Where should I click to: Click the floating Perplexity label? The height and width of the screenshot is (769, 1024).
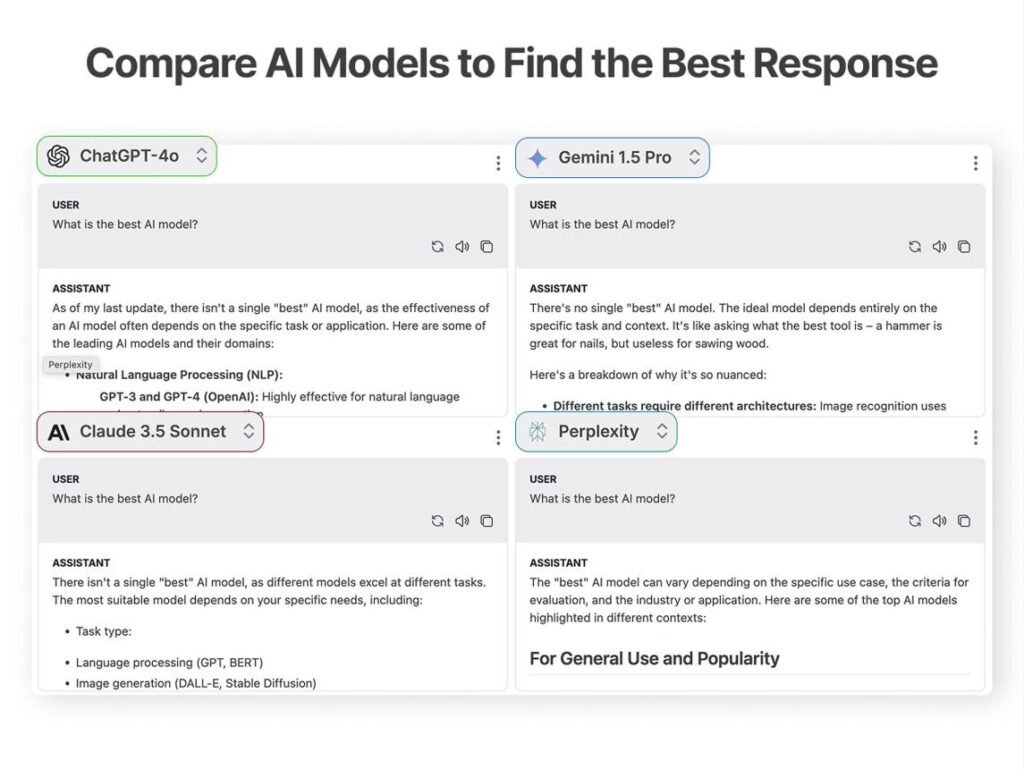(x=70, y=364)
